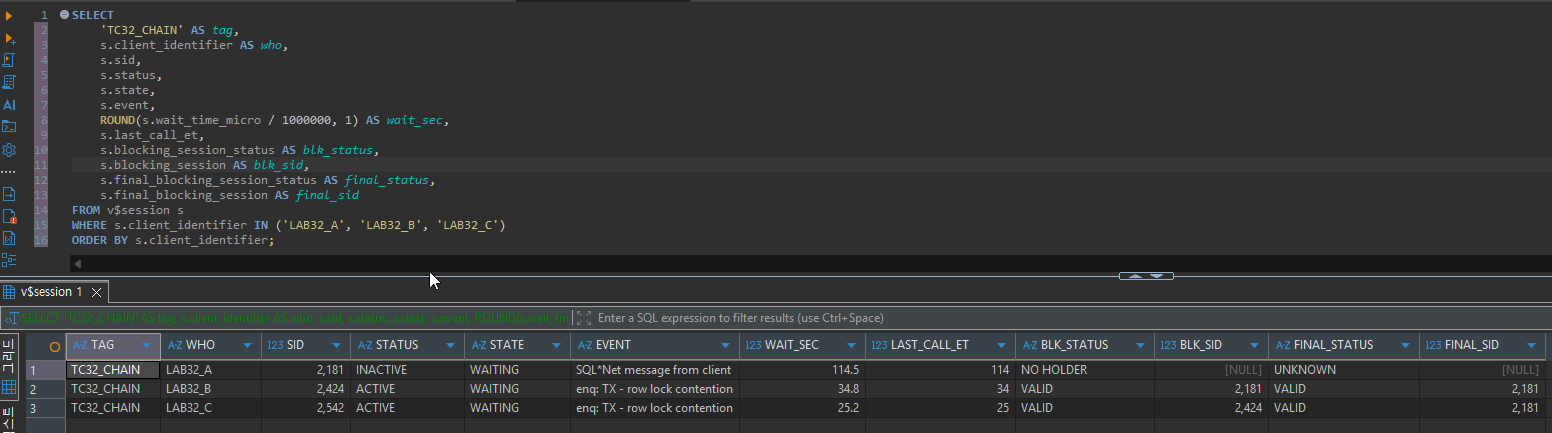Screen dimensions: 1552x433
Task: Click the 25.2 wait seconds cell
Action: pyautogui.click(x=802, y=408)
